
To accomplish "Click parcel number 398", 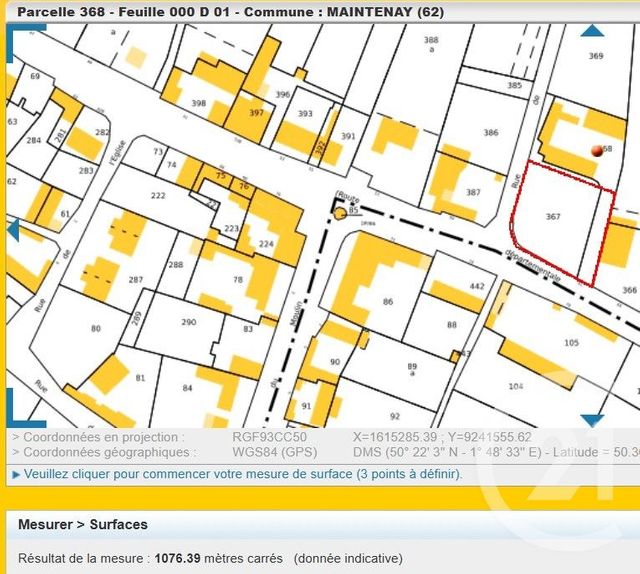I will [x=199, y=103].
